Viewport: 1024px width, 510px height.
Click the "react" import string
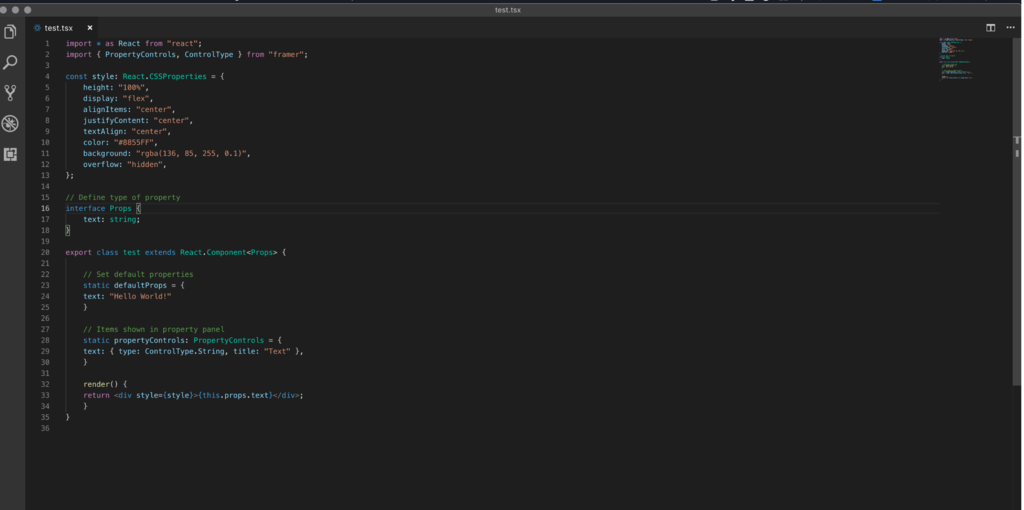(x=184, y=44)
